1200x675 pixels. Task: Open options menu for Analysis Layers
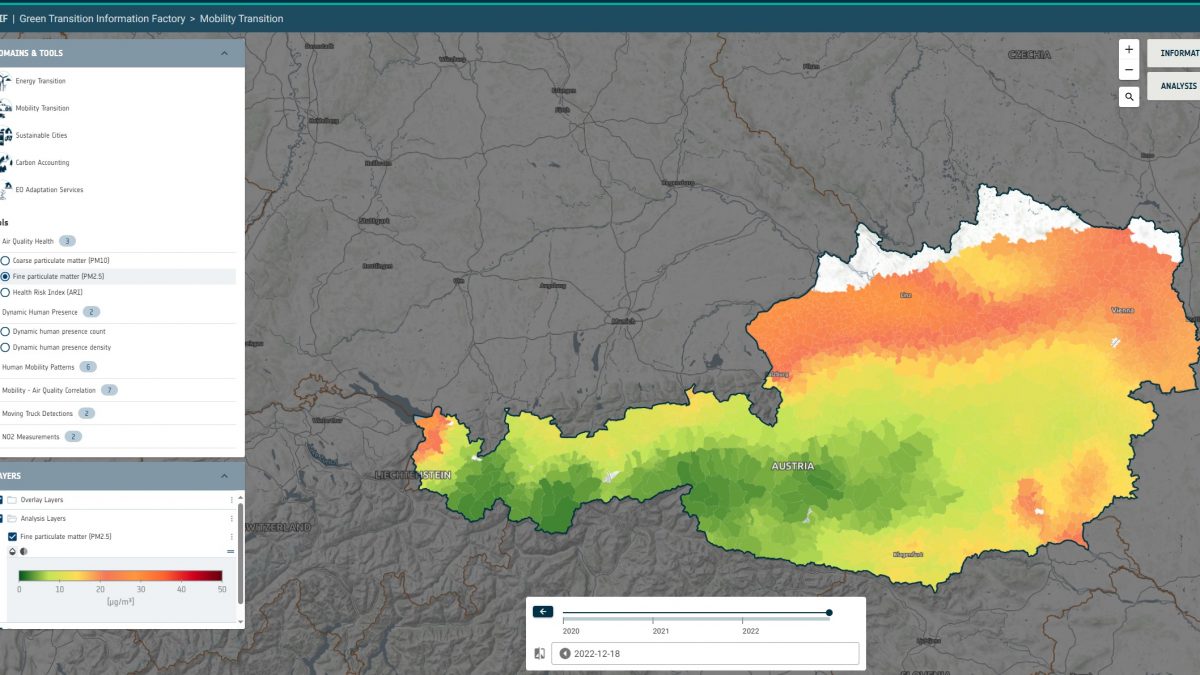(232, 519)
